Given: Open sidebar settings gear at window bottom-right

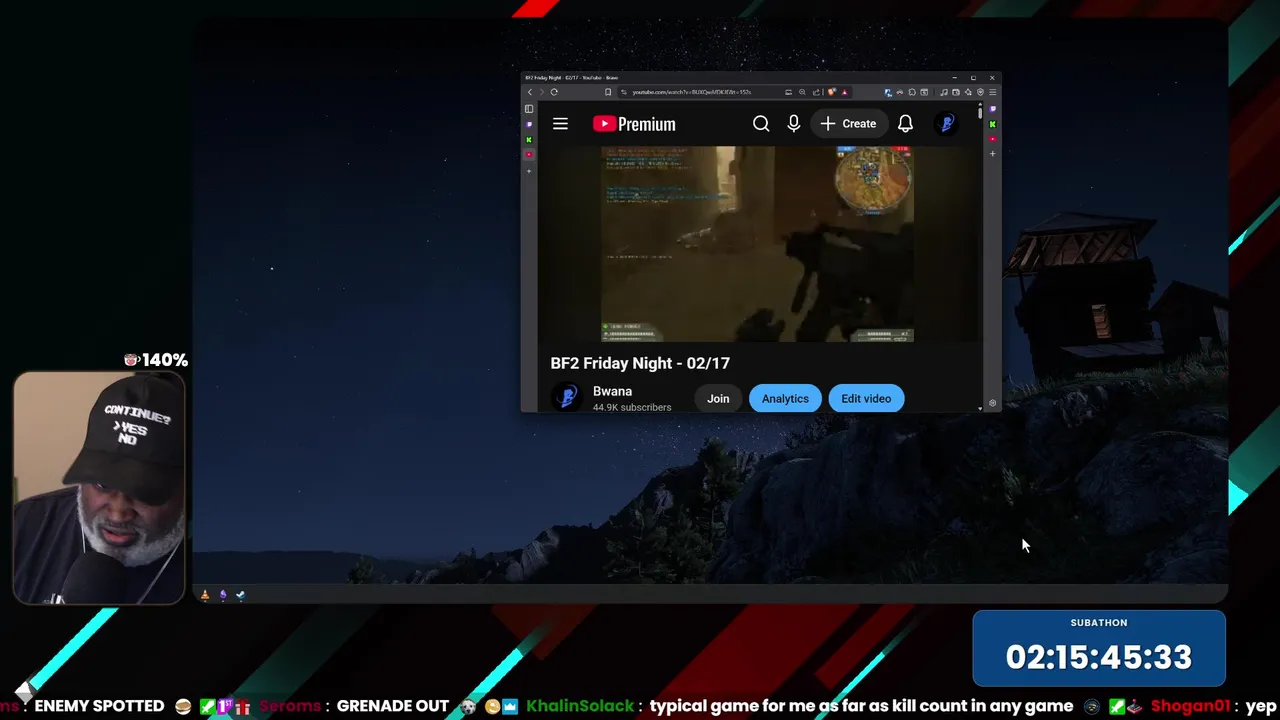Looking at the screenshot, I should [992, 403].
